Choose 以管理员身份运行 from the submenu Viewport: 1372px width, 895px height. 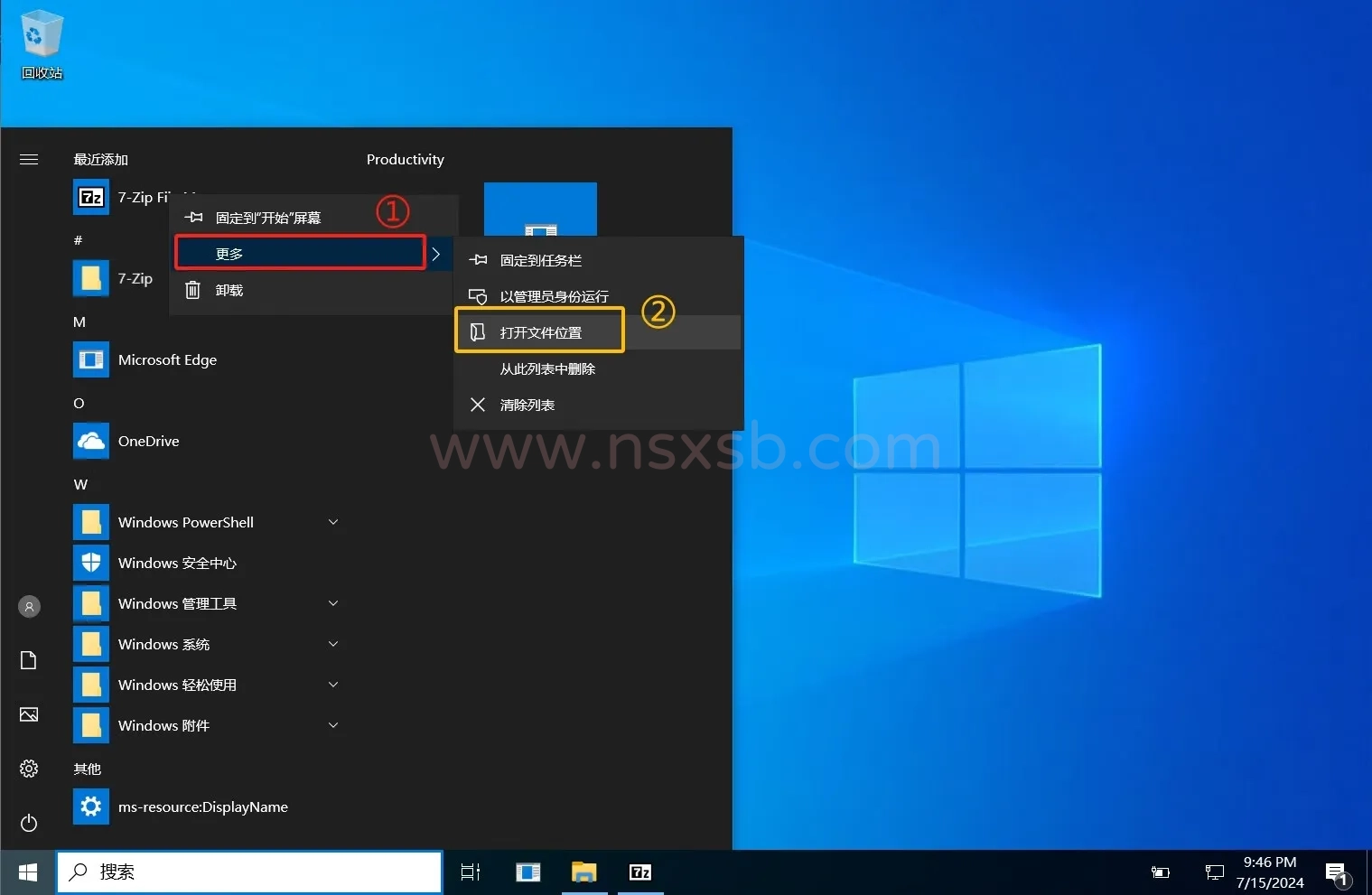598,296
